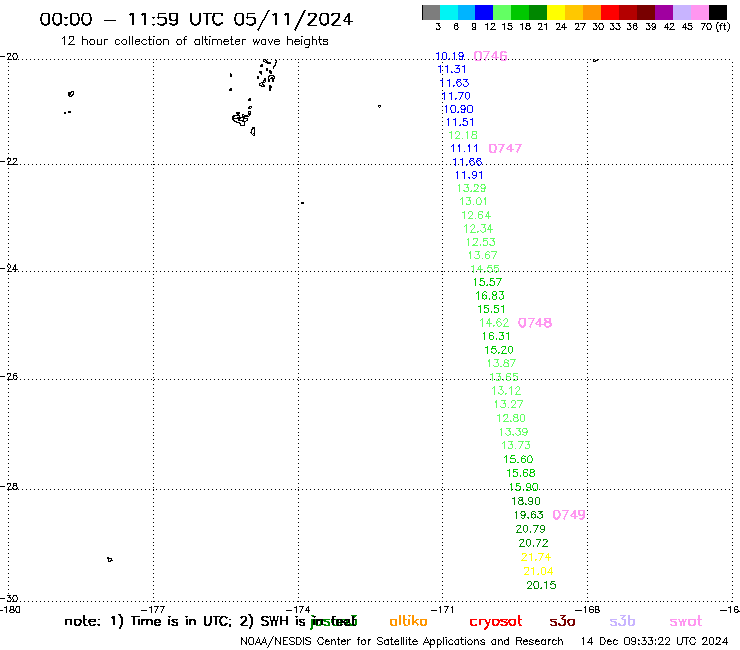
Task: Select the 0749 pass time marker
Action: click(x=569, y=515)
